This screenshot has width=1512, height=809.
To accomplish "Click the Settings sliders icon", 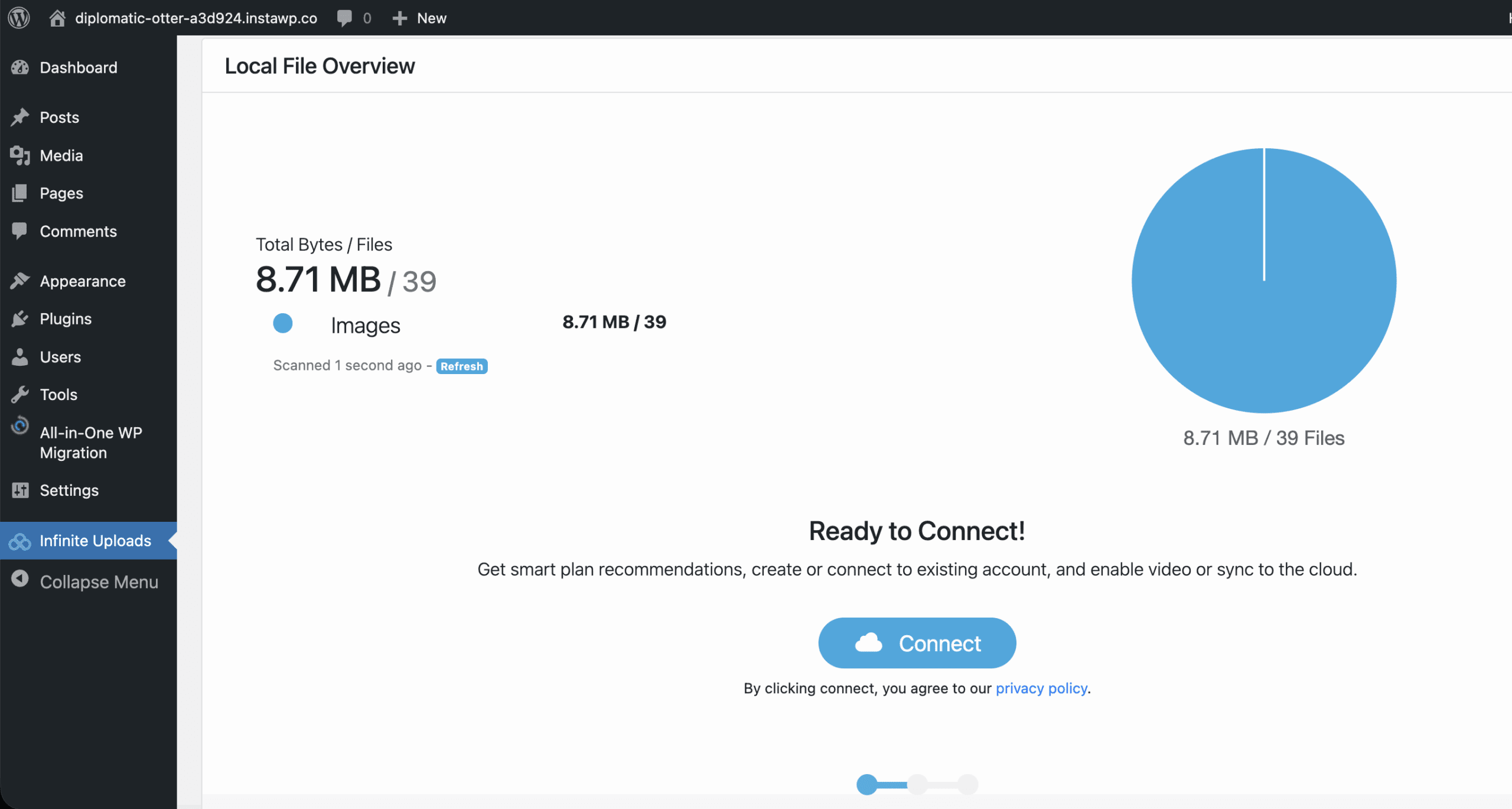I will [20, 490].
